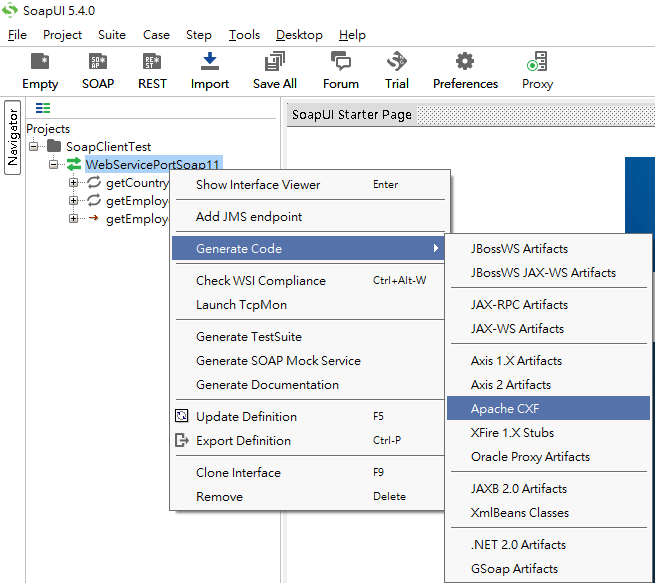Click the Proxy toolbar icon

537,61
